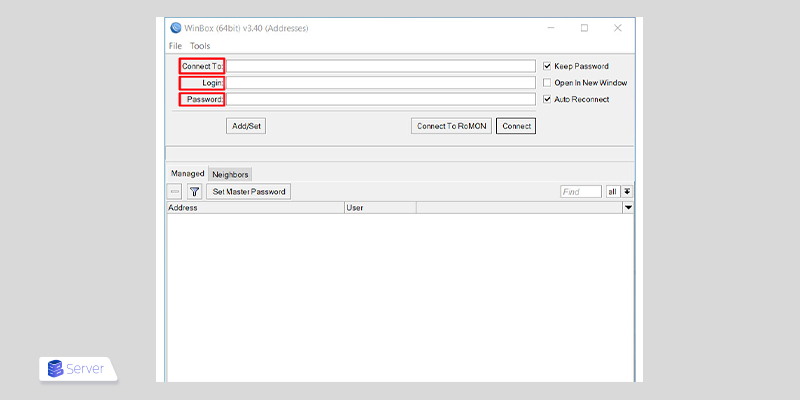Image resolution: width=800 pixels, height=400 pixels.
Task: Click the Login input field
Action: [x=381, y=83]
